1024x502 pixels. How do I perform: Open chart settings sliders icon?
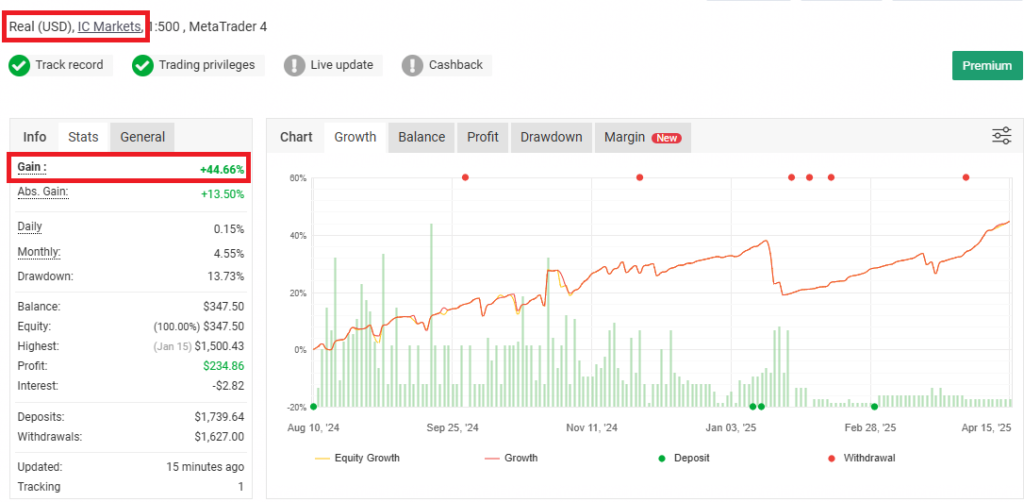[x=1001, y=136]
